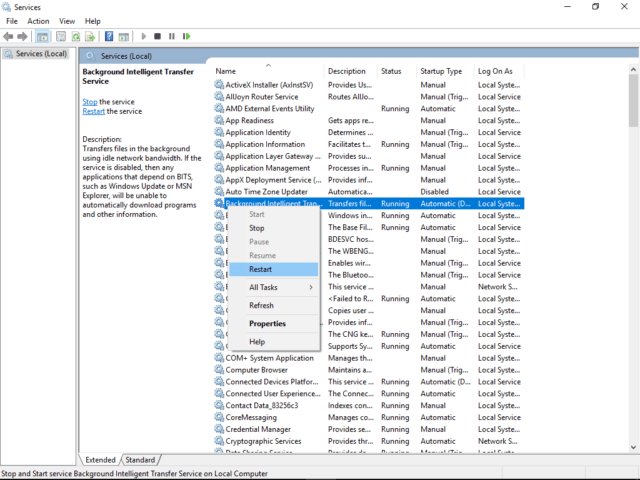Select gear icon of ActiveX Installer service

(x=219, y=84)
